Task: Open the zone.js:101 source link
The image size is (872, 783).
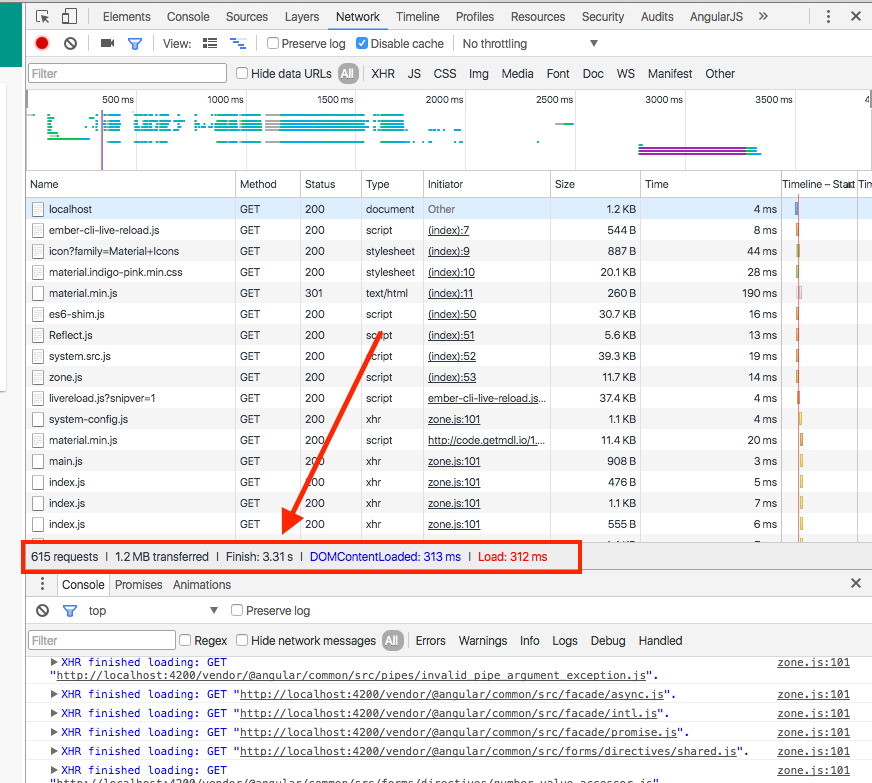Action: tap(813, 662)
